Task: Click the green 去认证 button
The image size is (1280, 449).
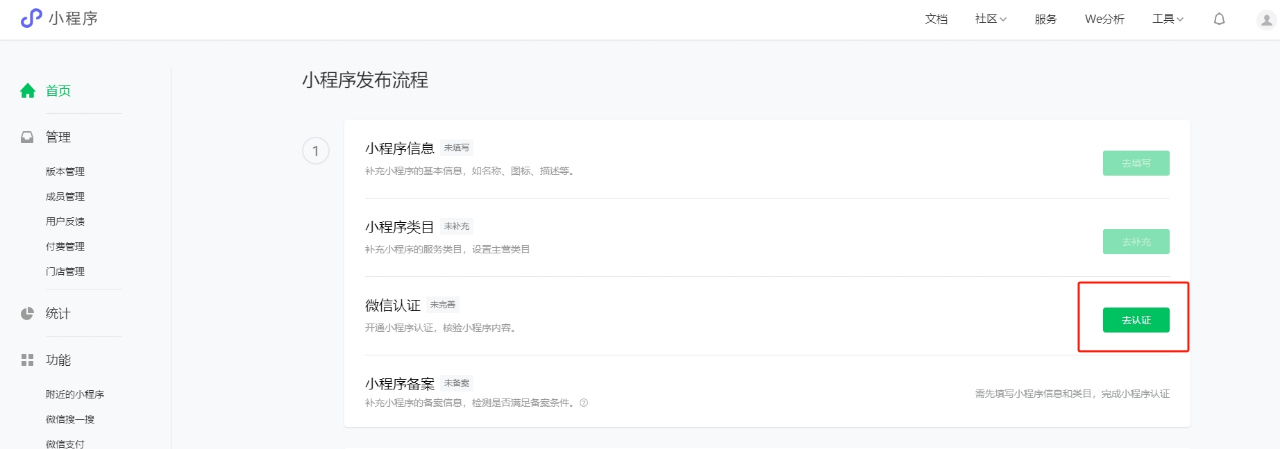Action: pos(1136,320)
